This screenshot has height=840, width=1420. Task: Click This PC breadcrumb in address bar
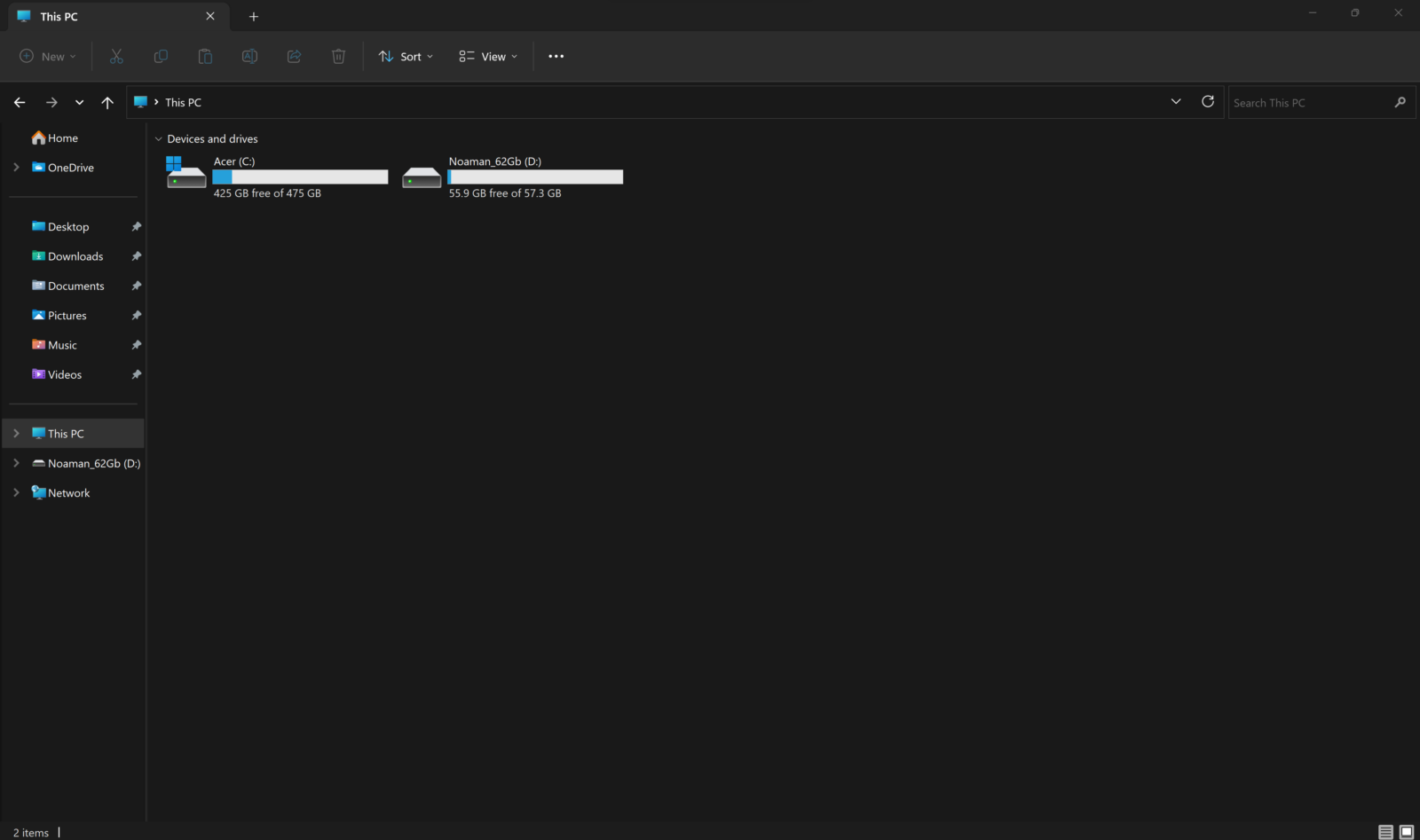click(183, 103)
